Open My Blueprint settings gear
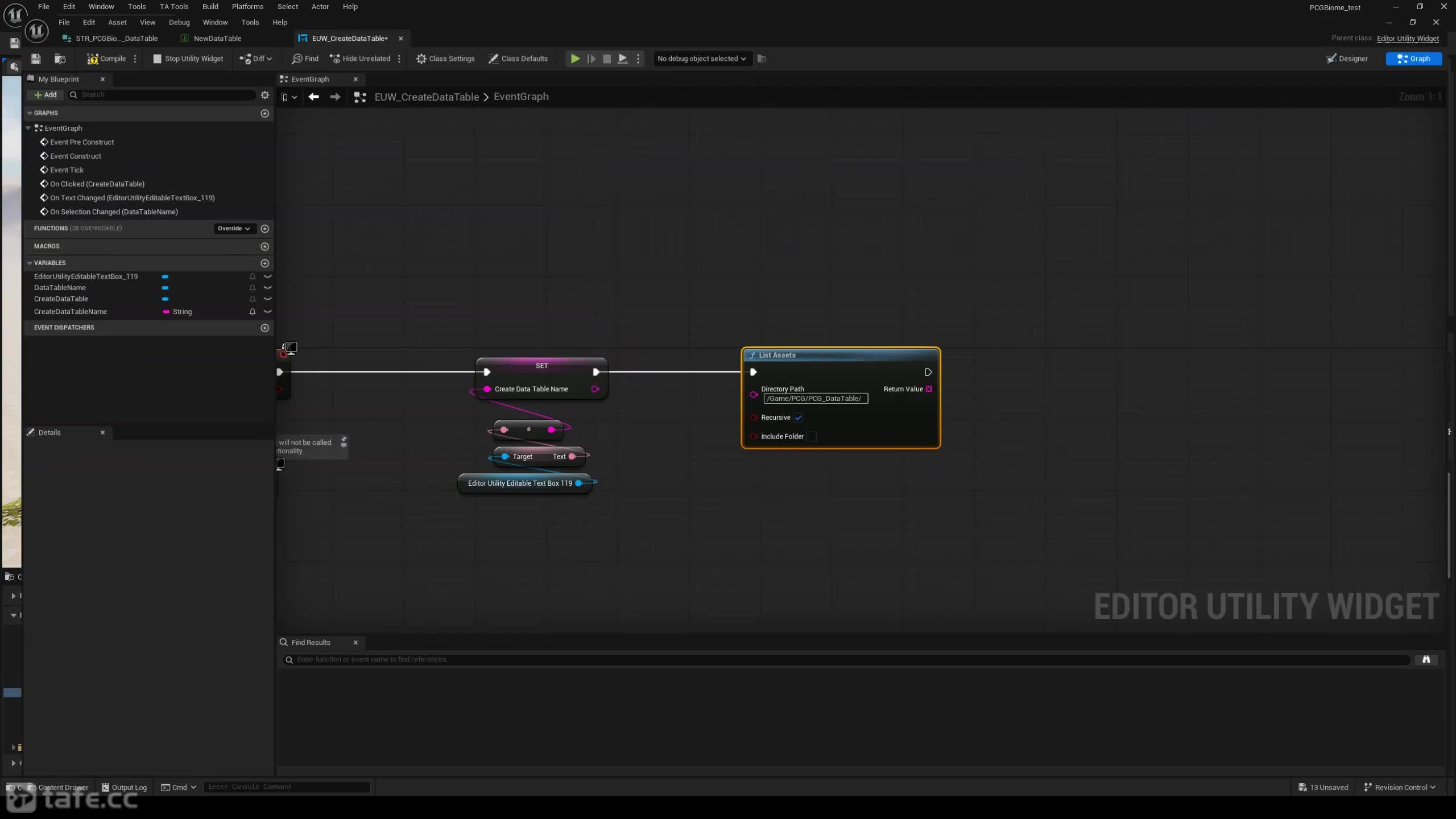The image size is (1456, 819). coord(264,94)
